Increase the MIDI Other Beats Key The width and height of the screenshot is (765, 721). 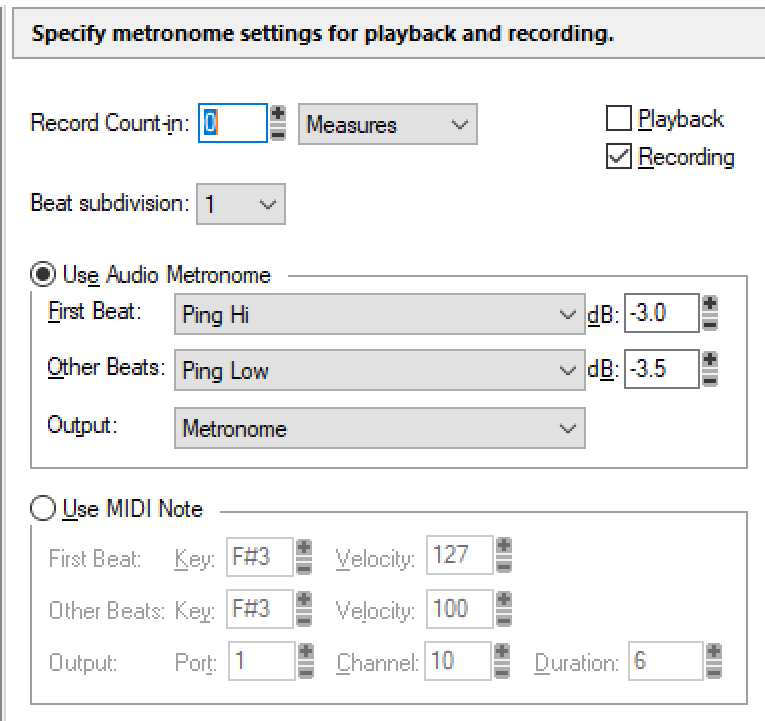(x=304, y=600)
